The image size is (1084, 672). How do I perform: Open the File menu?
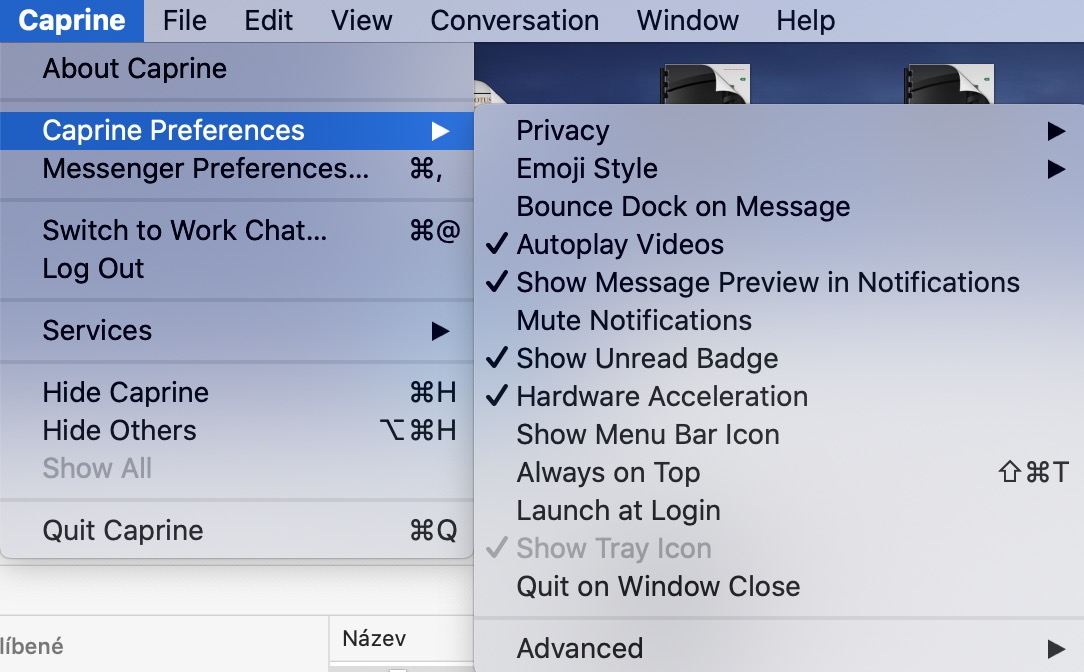point(185,21)
